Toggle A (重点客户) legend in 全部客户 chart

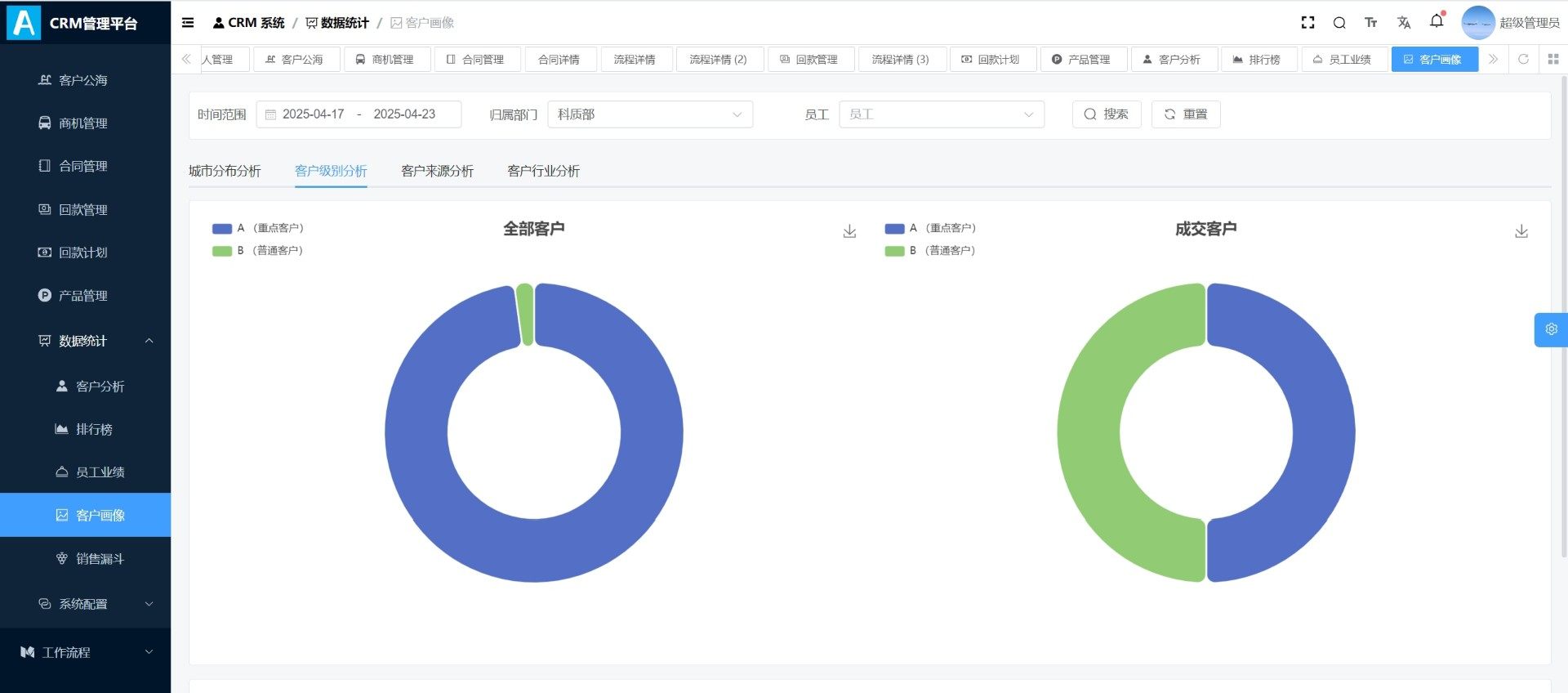click(x=258, y=228)
